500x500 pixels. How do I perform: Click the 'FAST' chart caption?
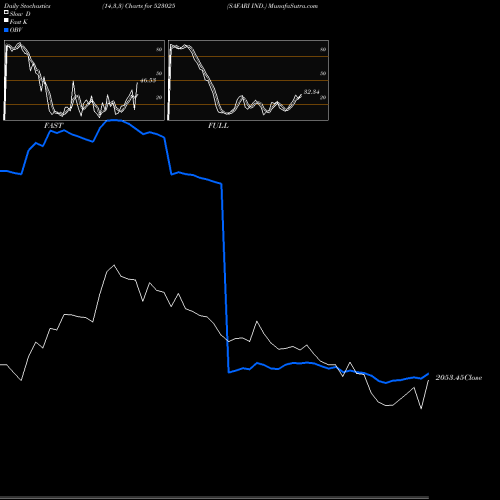tap(54, 126)
